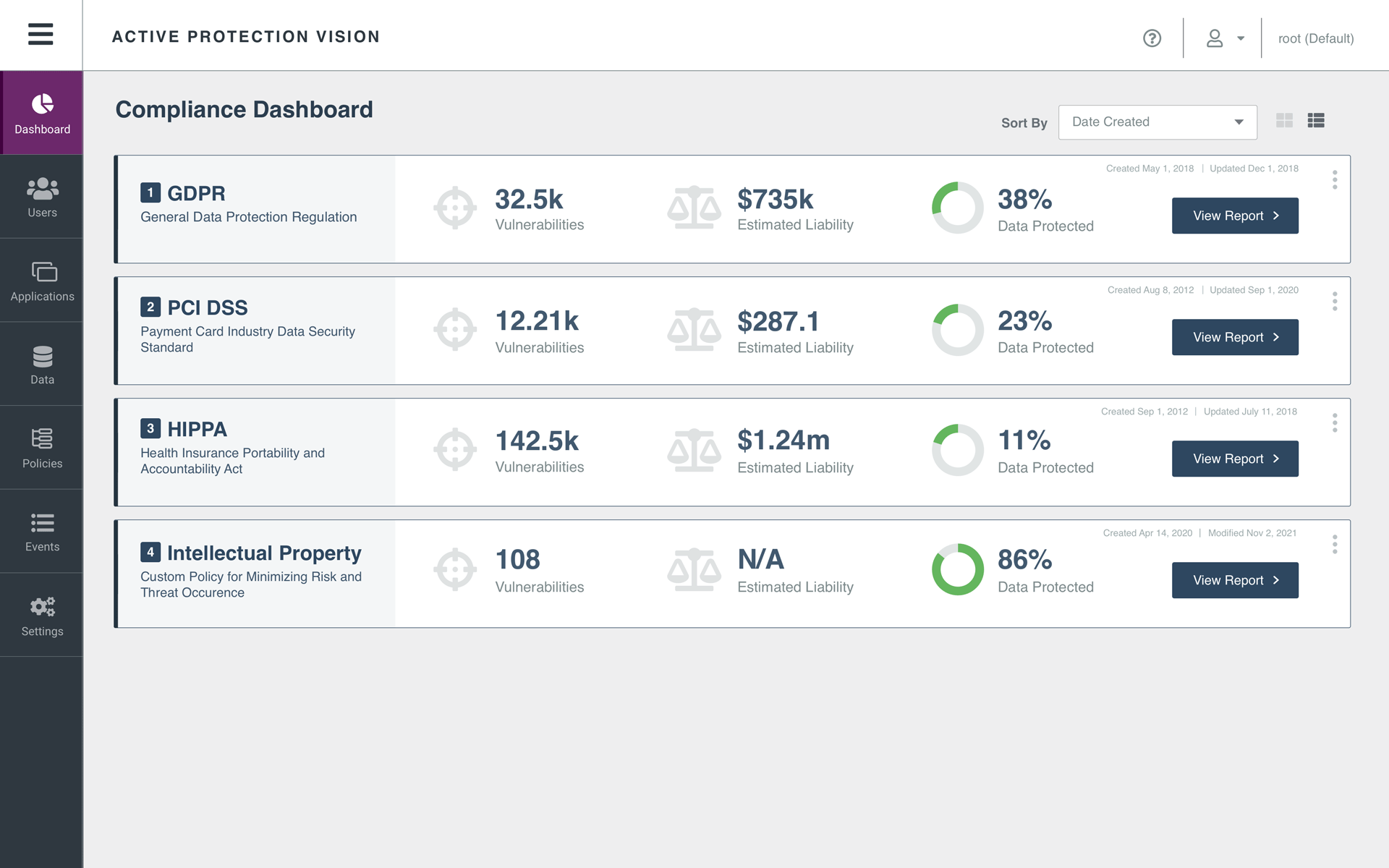Open the hamburger navigation menu
Image resolution: width=1389 pixels, height=868 pixels.
41,34
